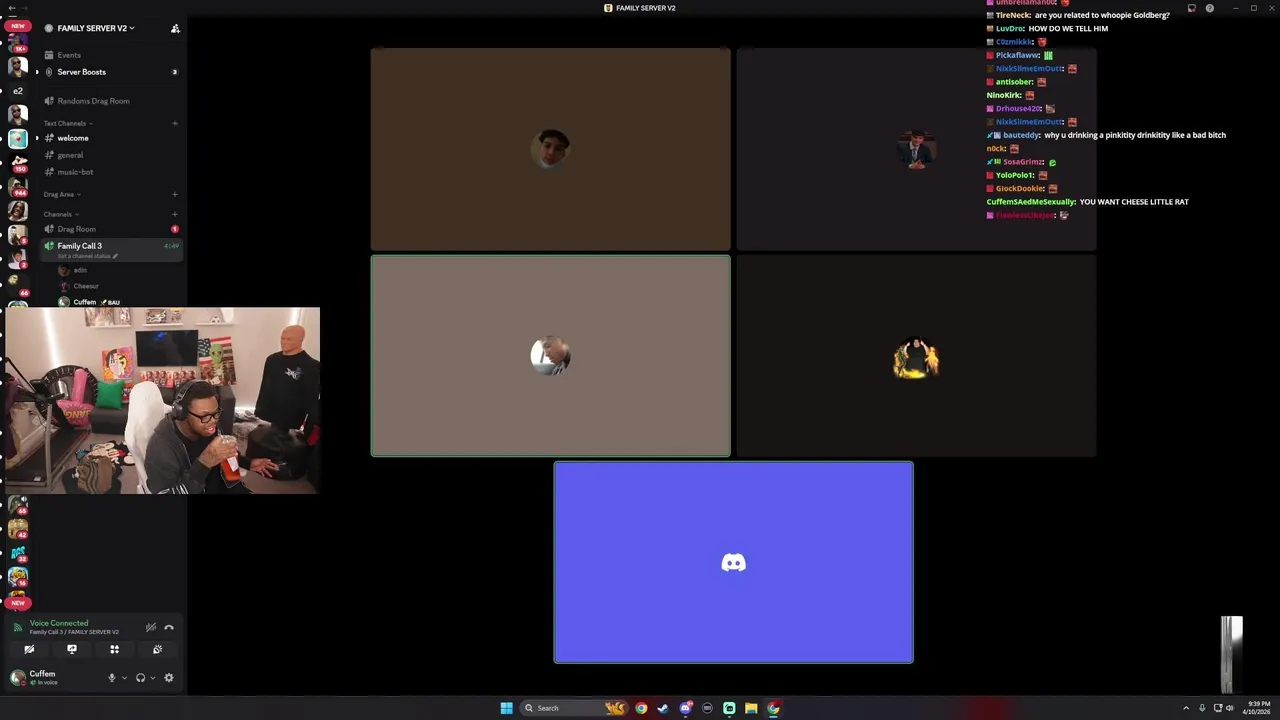The height and width of the screenshot is (720, 1280).
Task: Go back with the navigation arrow
Action: pyautogui.click(x=11, y=8)
